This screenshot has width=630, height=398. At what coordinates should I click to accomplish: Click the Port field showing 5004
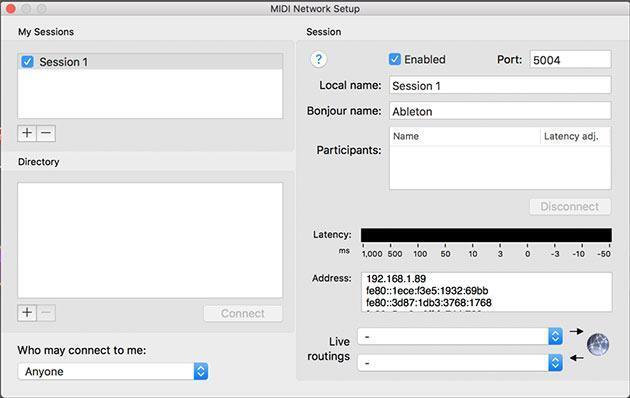click(x=570, y=59)
